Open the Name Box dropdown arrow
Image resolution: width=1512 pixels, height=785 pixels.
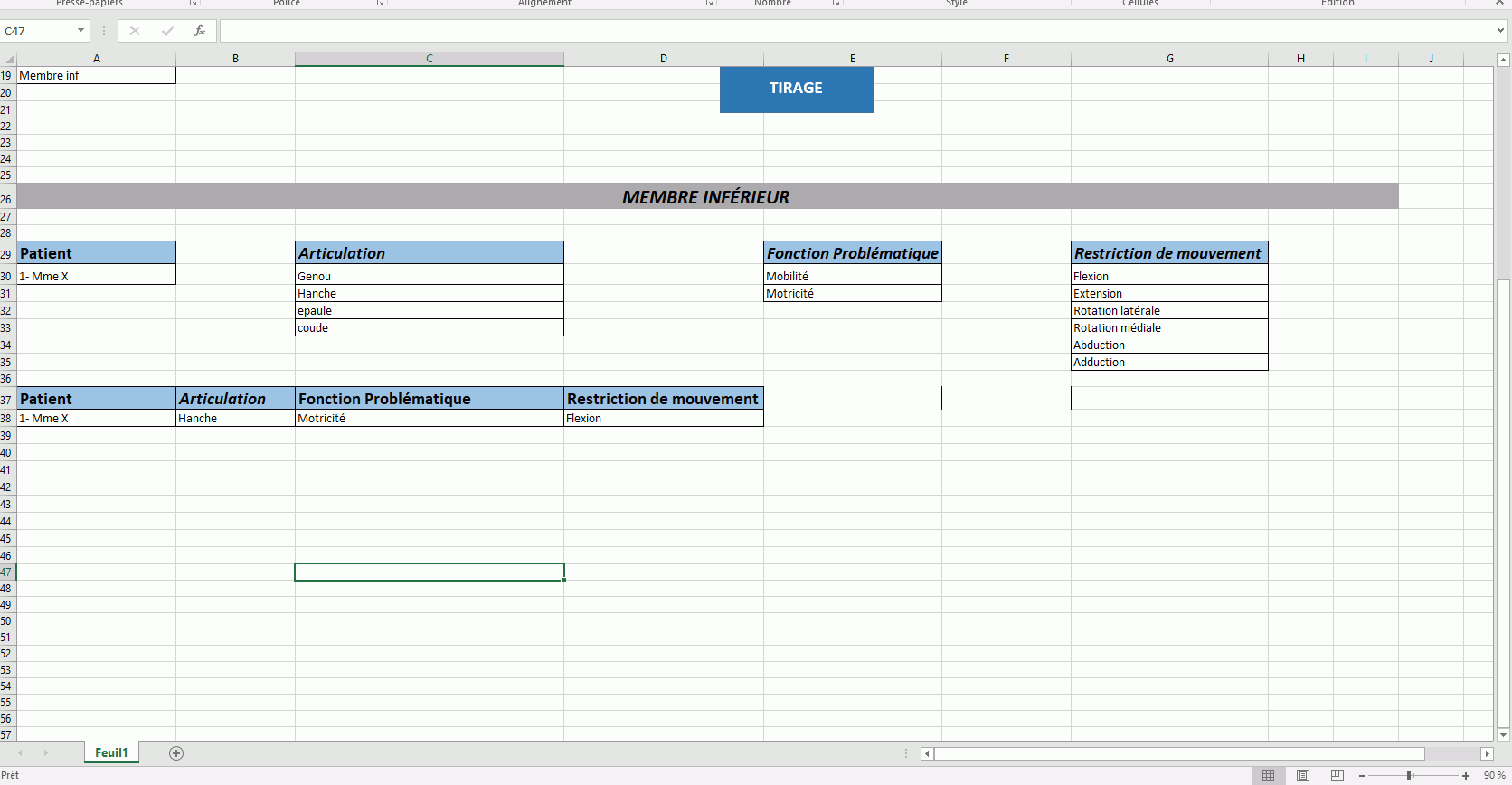[x=80, y=31]
